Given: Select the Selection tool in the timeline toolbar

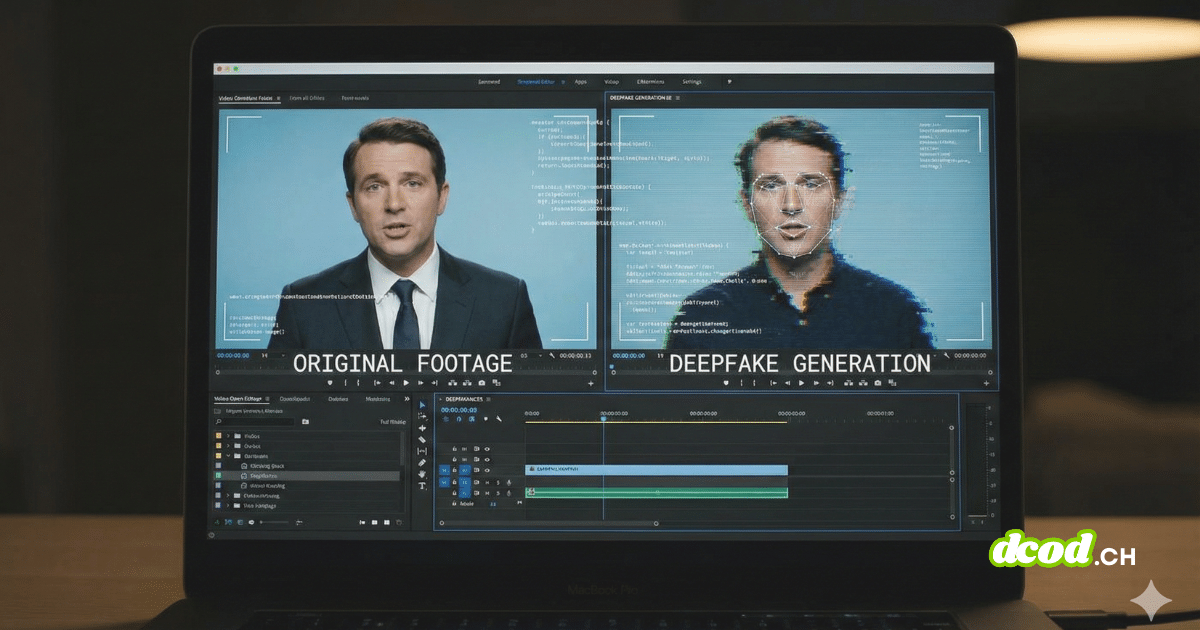Looking at the screenshot, I should (422, 404).
